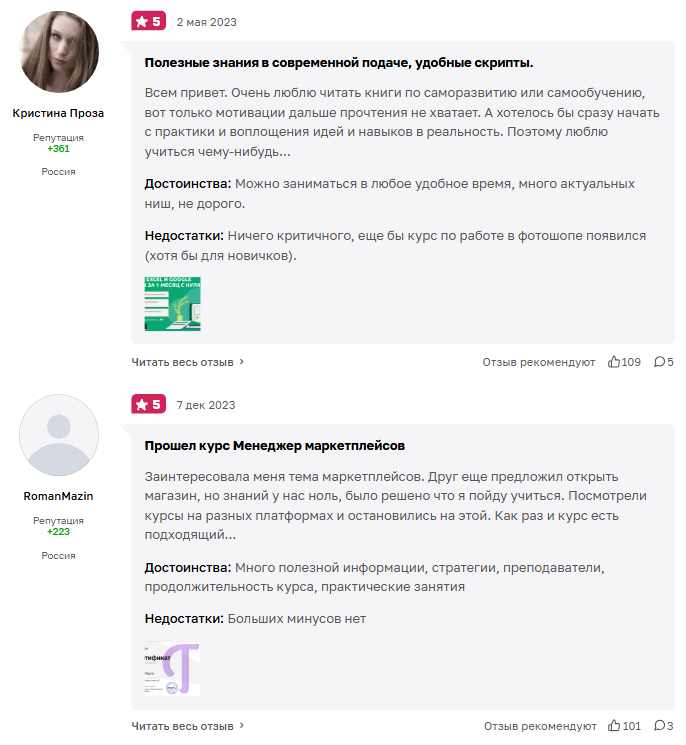This screenshot has width=686, height=745.
Task: Click the 5-star rating badge dated 2 мая 2023
Action: pyautogui.click(x=148, y=21)
